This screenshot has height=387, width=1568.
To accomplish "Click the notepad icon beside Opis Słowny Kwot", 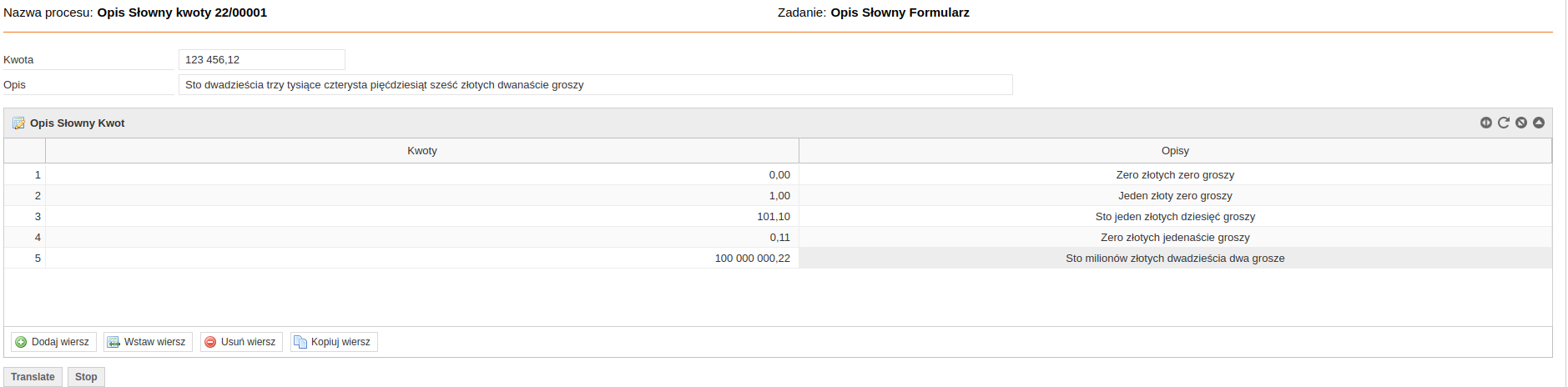I will [18, 123].
